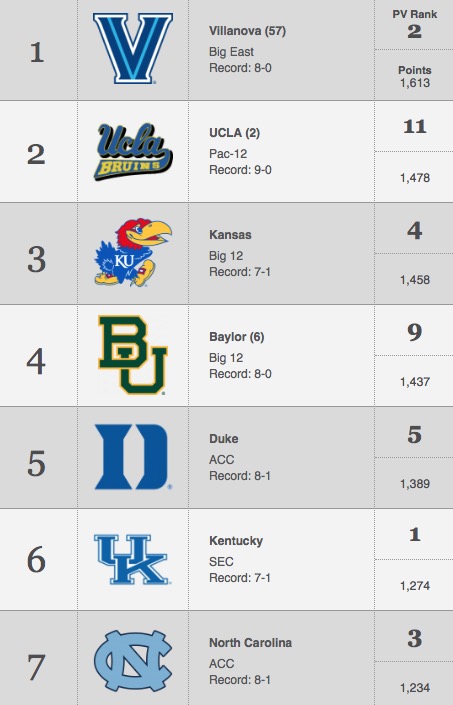Click the Points label under PV Rank
Image resolution: width=453 pixels, height=705 pixels.
click(x=414, y=70)
